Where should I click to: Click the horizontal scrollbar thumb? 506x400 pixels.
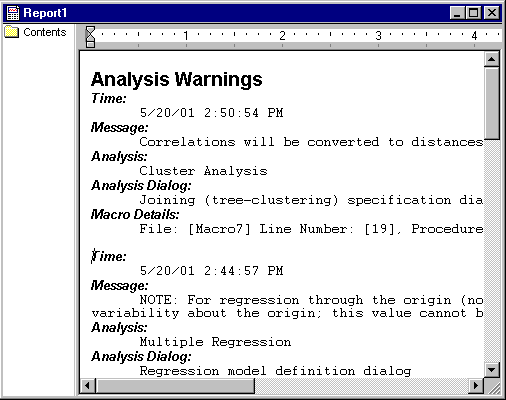pos(175,386)
